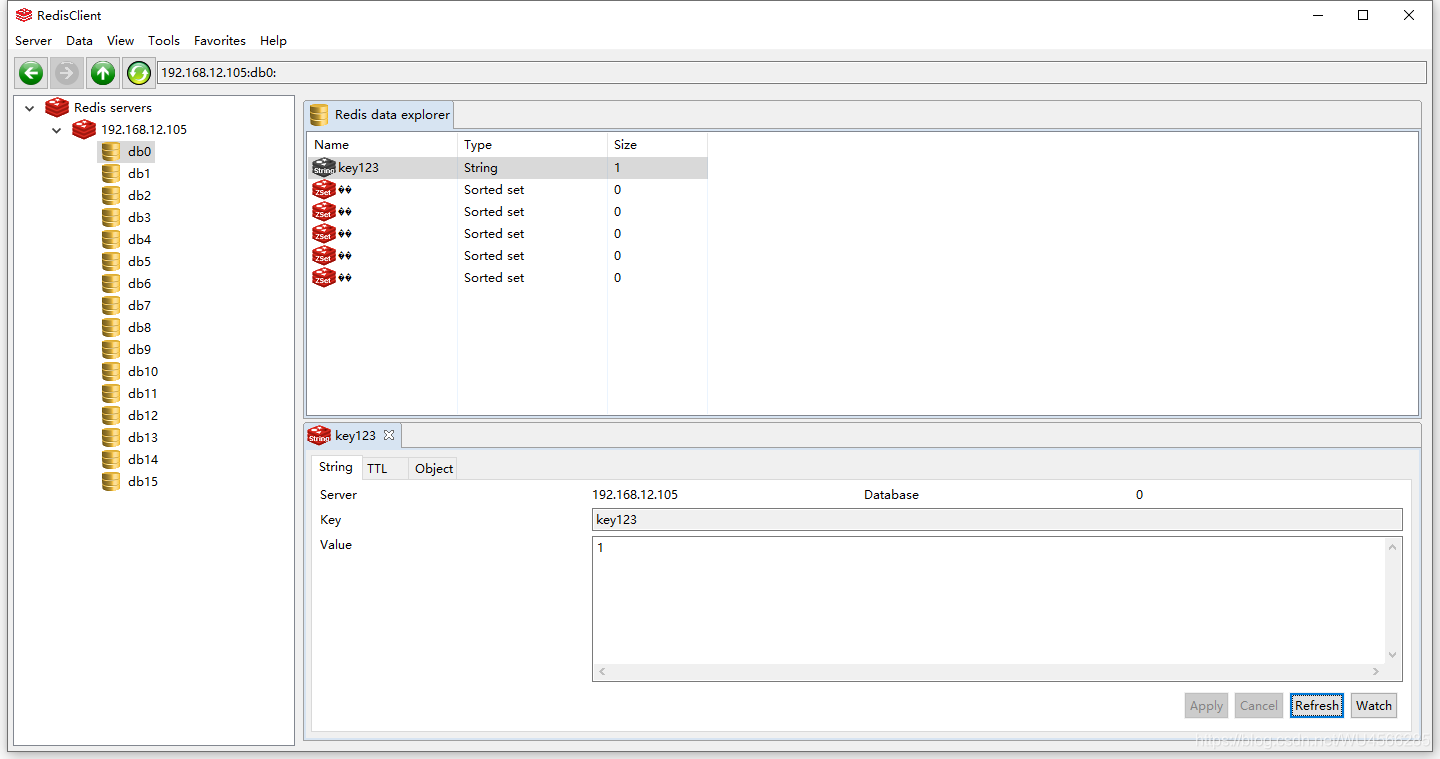The height and width of the screenshot is (759, 1440).
Task: Switch to the TTL tab
Action: click(384, 468)
